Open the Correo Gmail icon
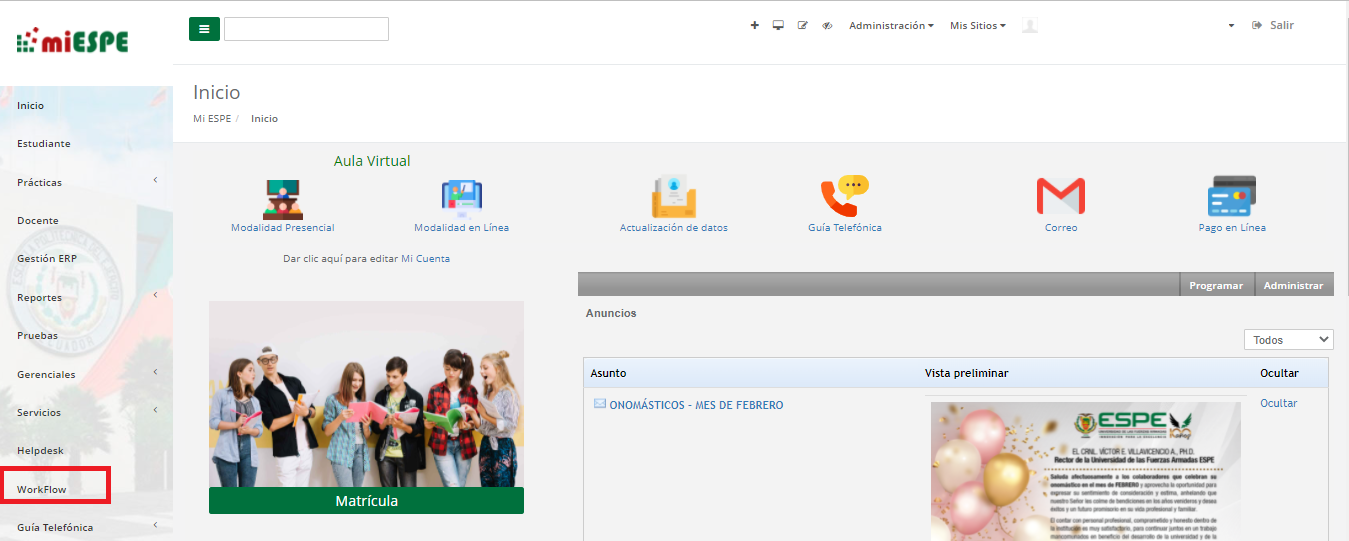The height and width of the screenshot is (541, 1349). tap(1060, 197)
